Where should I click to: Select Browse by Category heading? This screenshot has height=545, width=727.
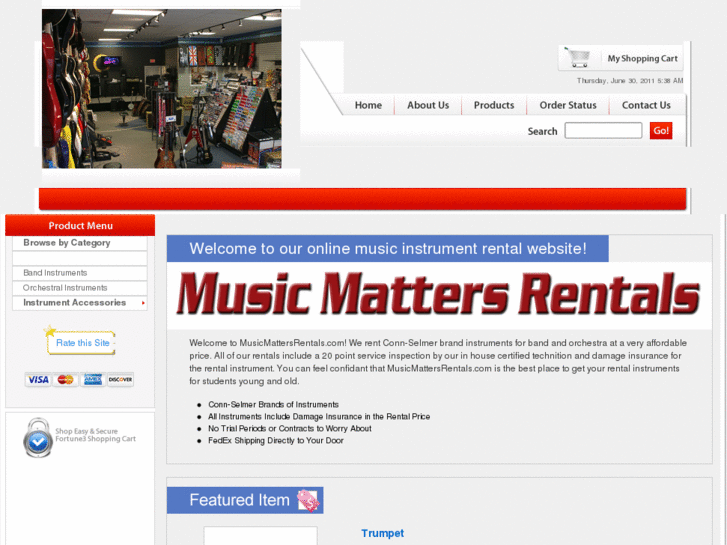coord(67,243)
